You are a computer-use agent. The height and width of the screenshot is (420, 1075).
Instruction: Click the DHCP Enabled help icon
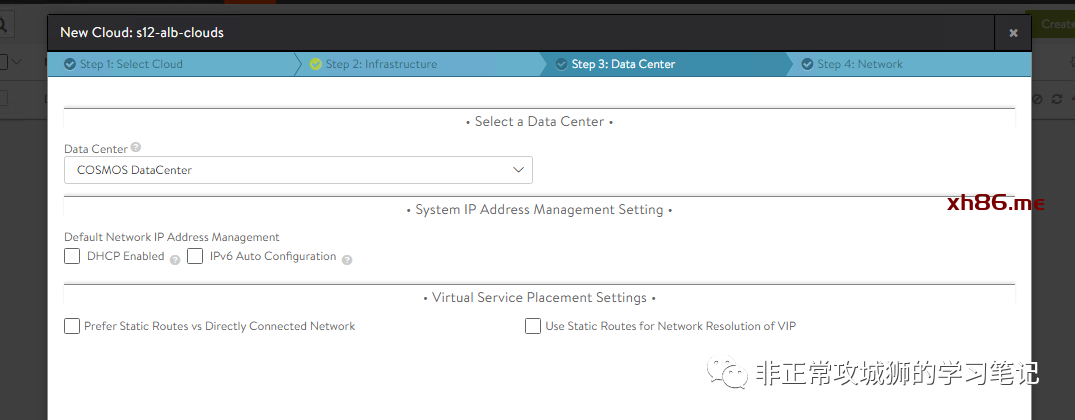(x=175, y=259)
